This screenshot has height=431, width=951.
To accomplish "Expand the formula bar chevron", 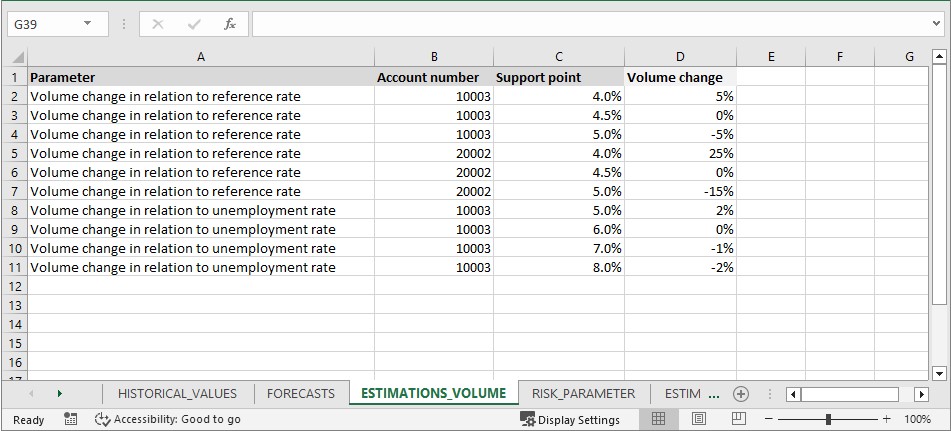I will (x=938, y=24).
